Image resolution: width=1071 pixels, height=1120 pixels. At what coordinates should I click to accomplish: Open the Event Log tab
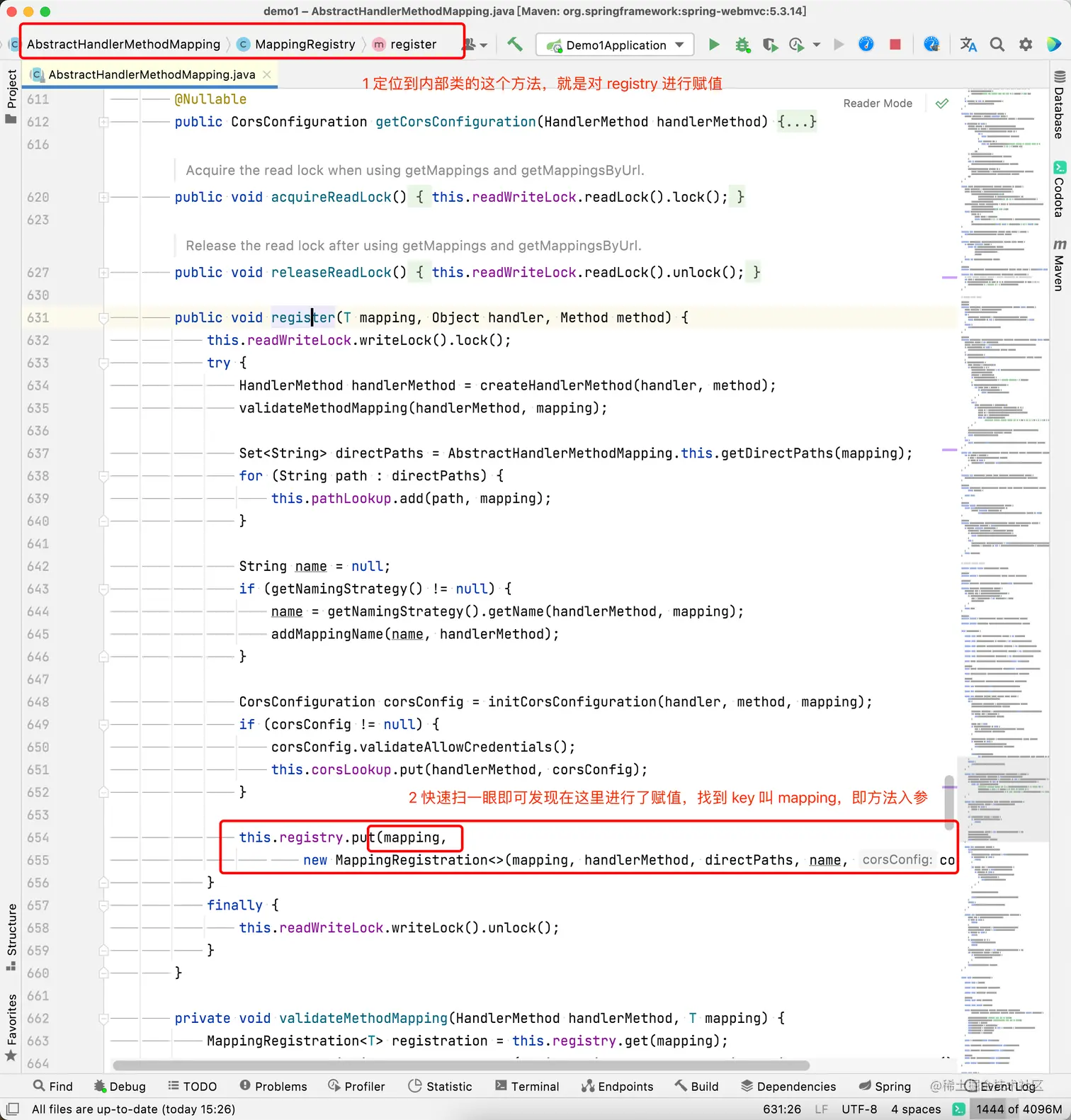(1001, 1086)
